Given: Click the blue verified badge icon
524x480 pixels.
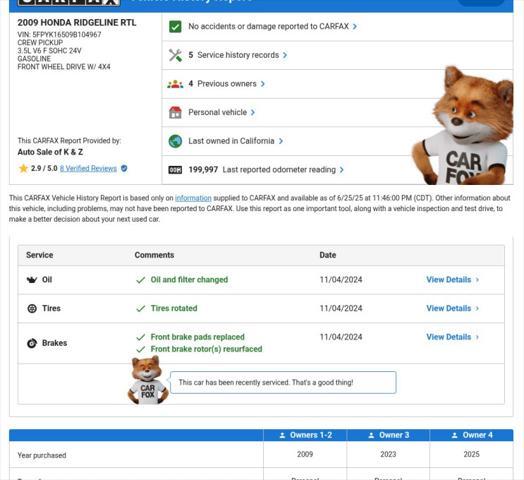Looking at the screenshot, I should [124, 168].
